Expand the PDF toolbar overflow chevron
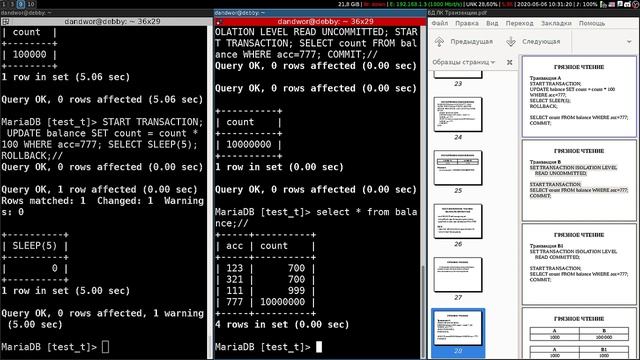Image resolution: width=640 pixels, height=360 pixels. tap(629, 42)
